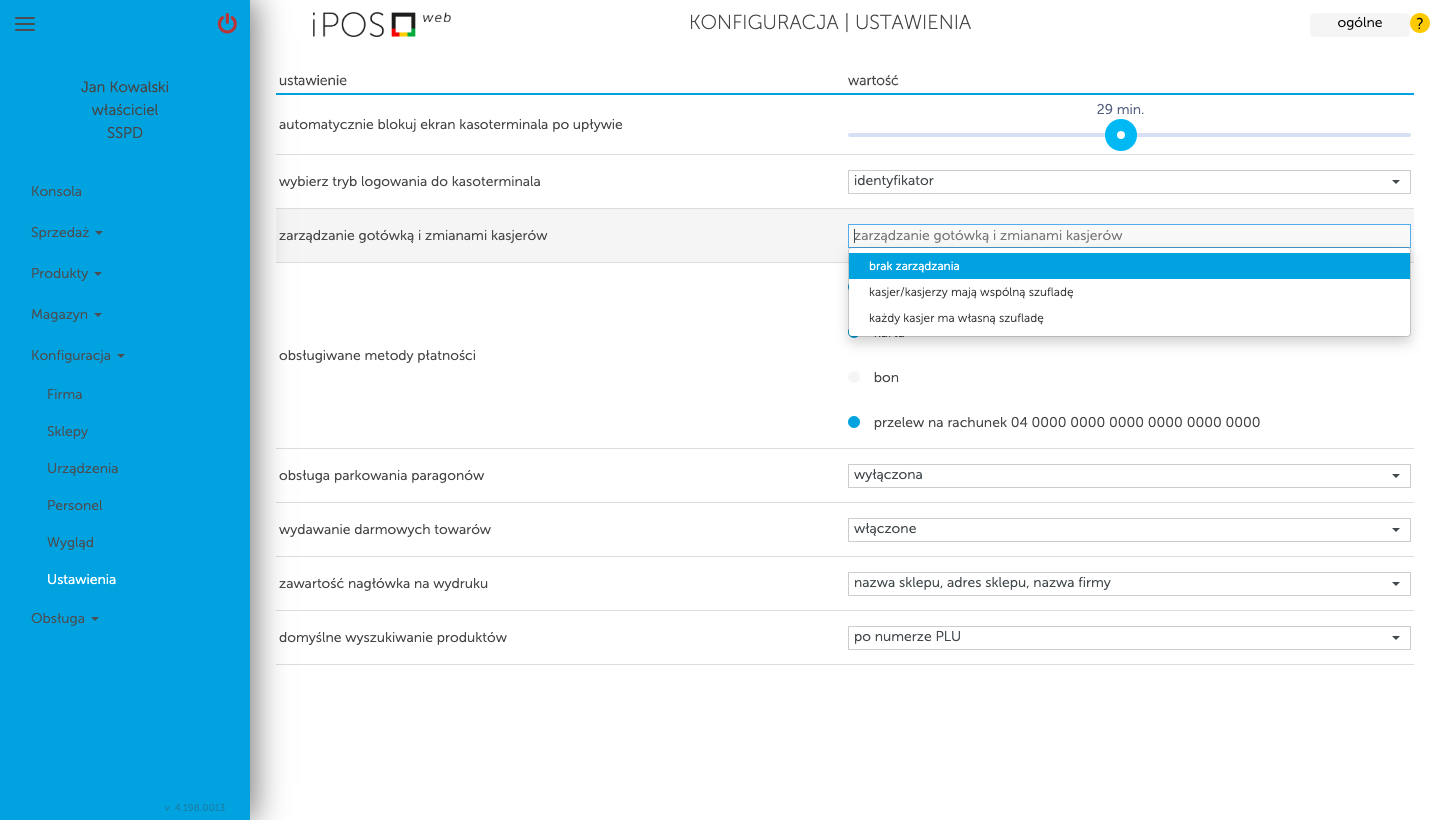Open the login mode dropdown showing identyfikator
Viewport: 1439px width, 820px height.
click(1129, 182)
